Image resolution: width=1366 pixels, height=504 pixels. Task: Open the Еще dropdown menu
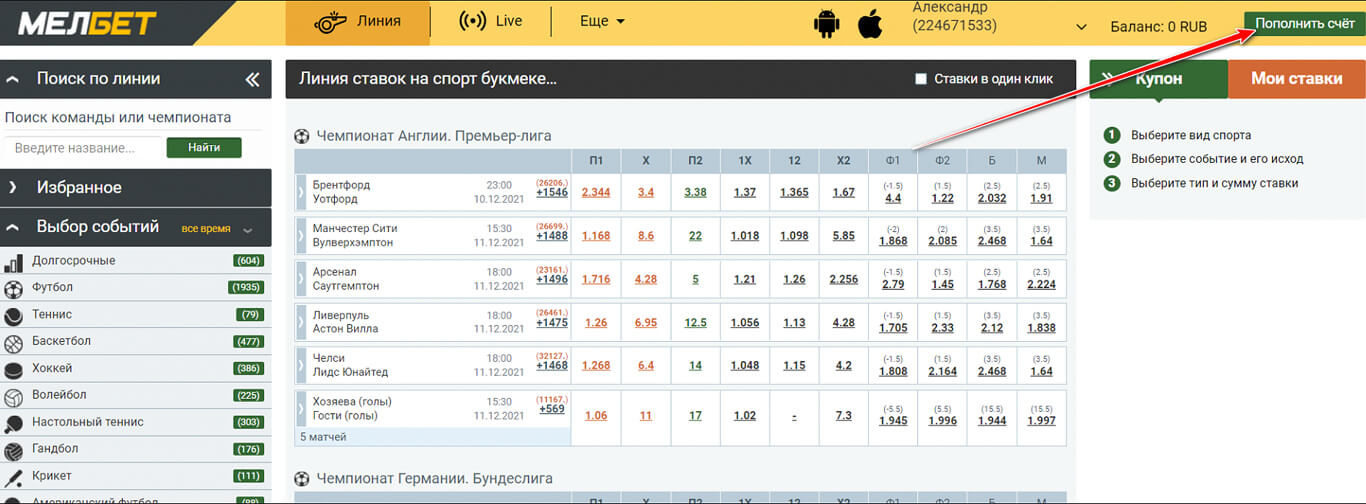[x=602, y=21]
